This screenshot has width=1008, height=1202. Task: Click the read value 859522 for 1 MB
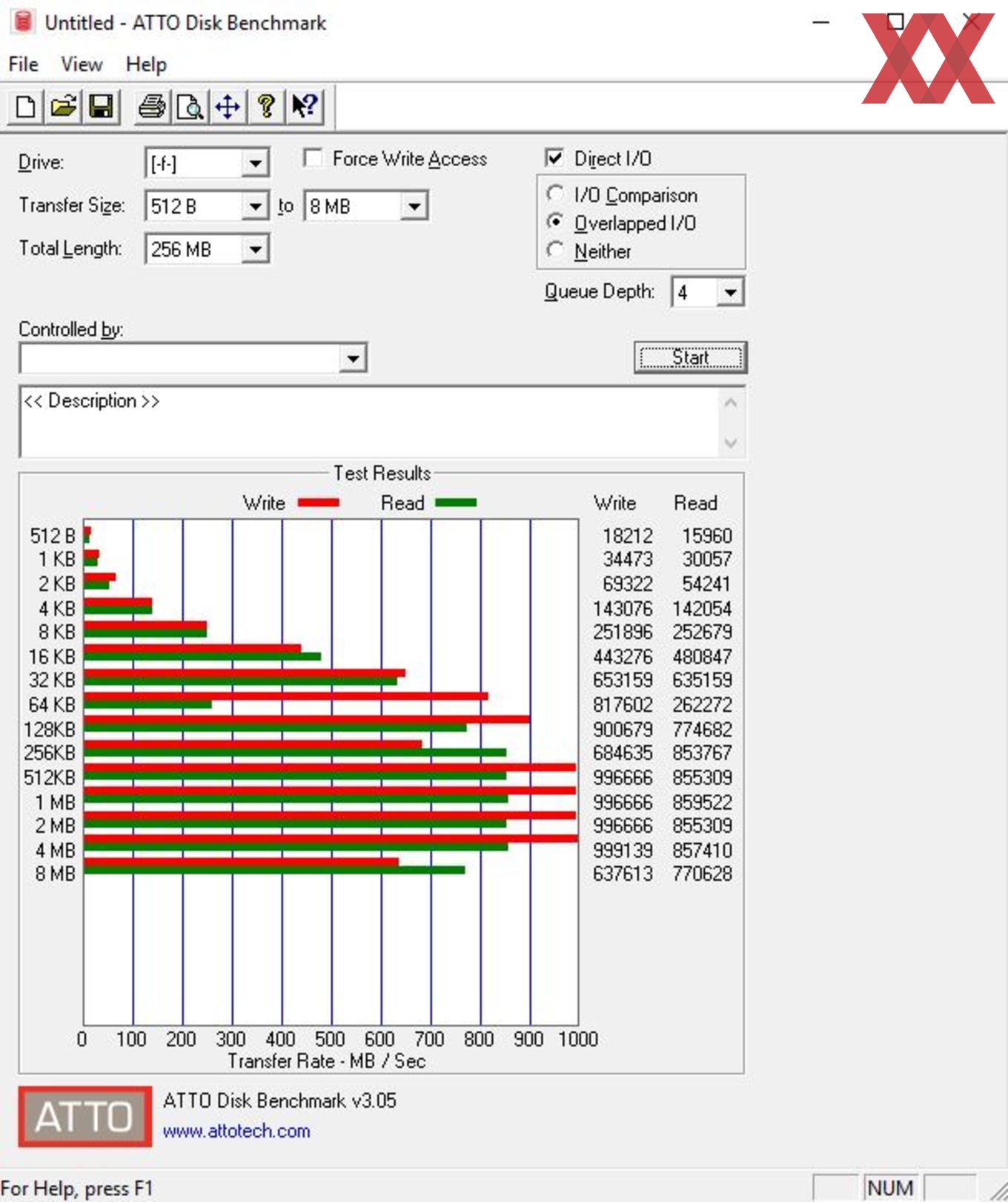702,802
